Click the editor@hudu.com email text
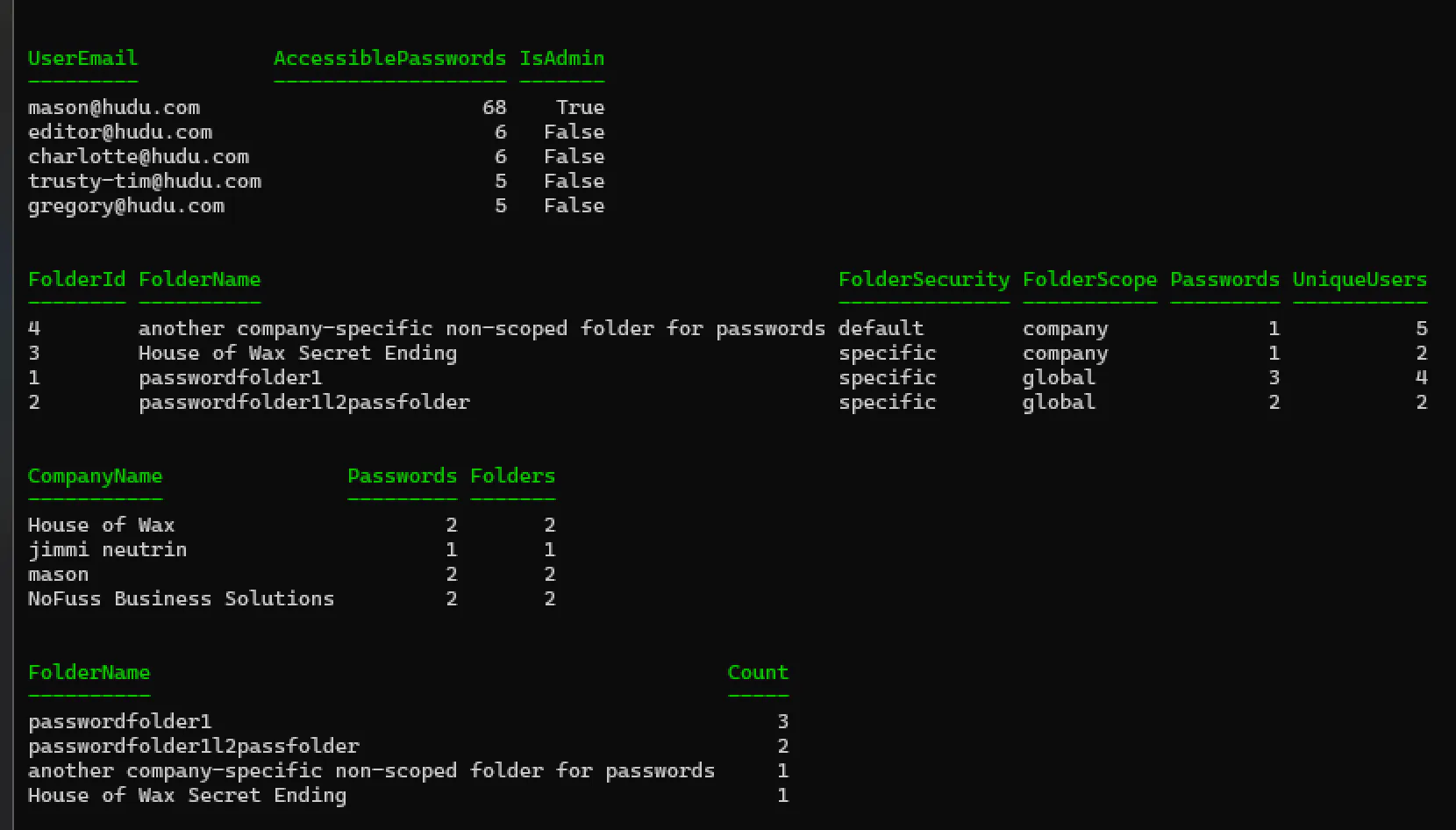Image resolution: width=1456 pixels, height=830 pixels. pos(120,132)
